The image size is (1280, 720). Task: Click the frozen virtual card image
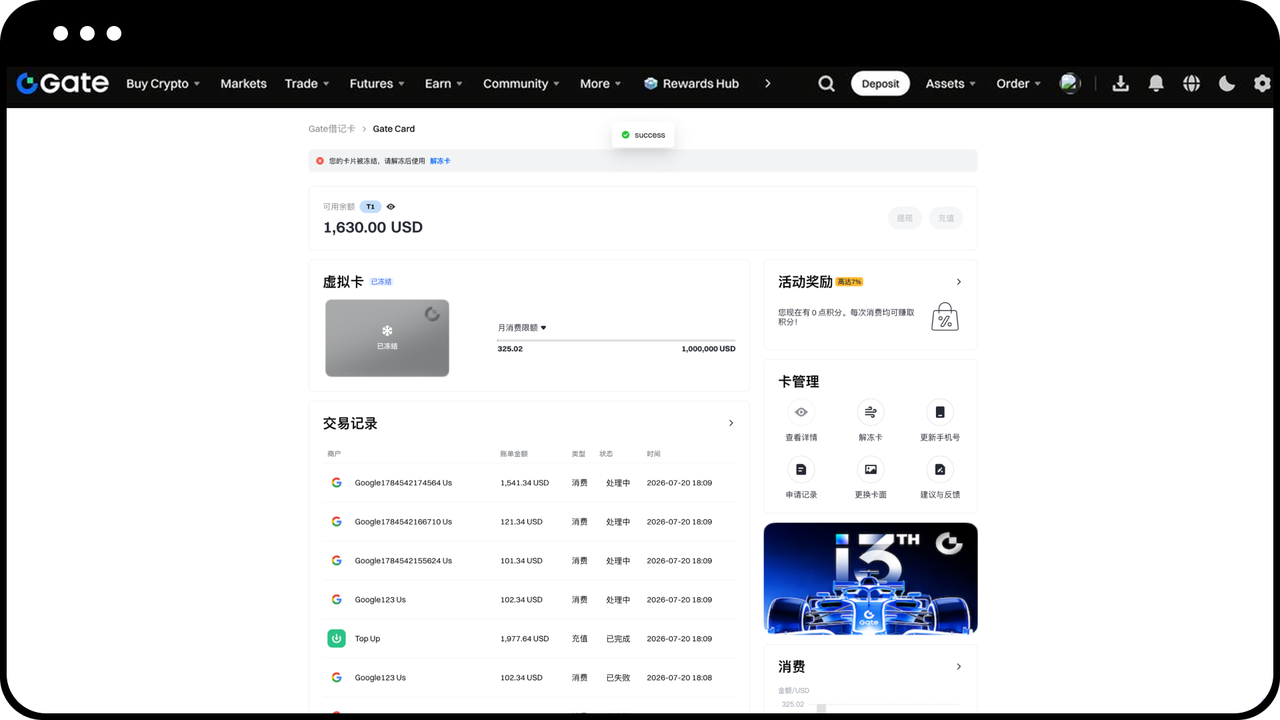point(387,338)
